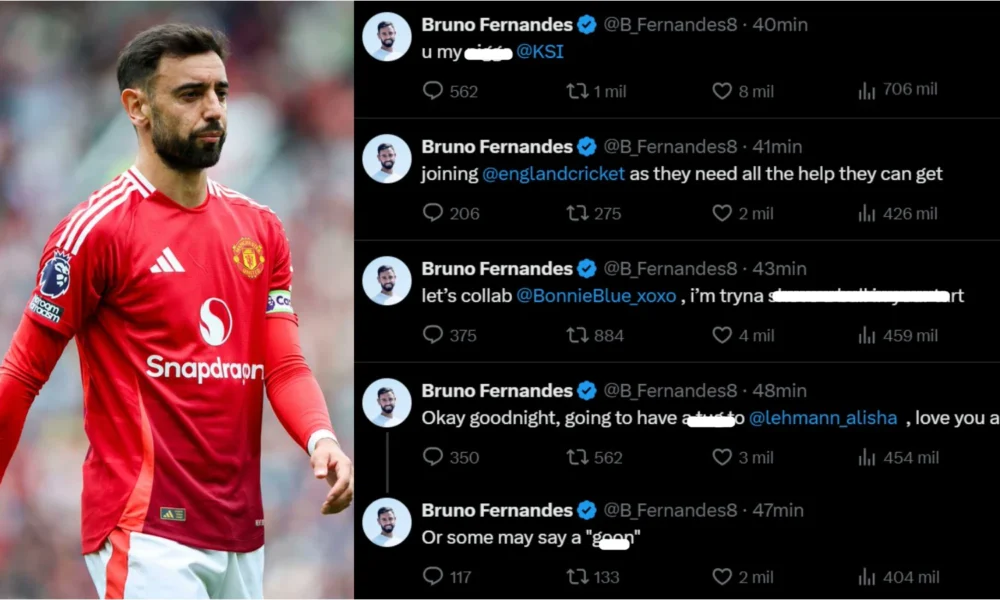Viewport: 1000px width, 600px height.
Task: Click Bruno Fernandes name on 40min tweet
Action: (x=497, y=24)
